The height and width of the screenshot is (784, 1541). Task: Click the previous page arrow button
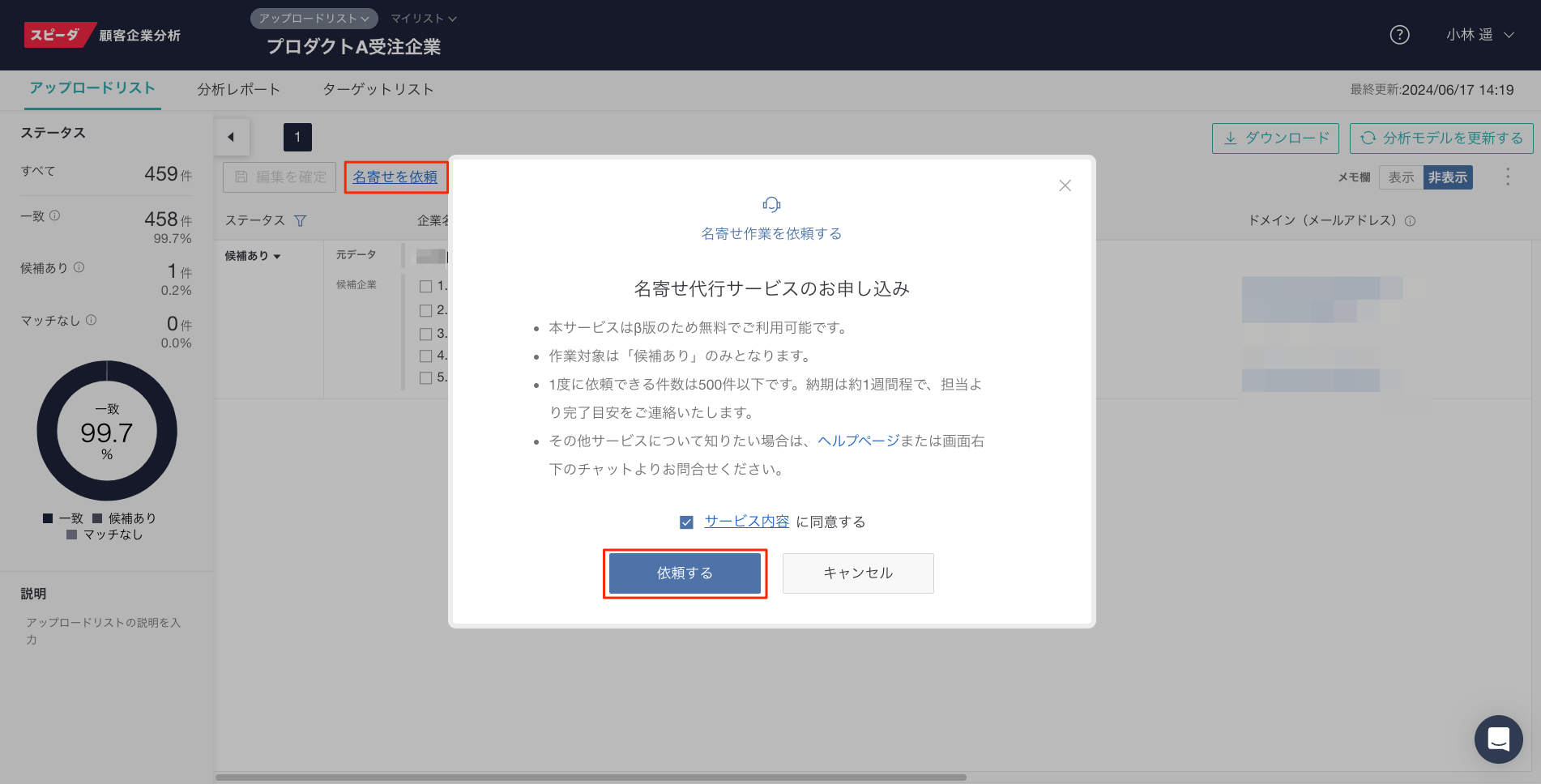point(232,137)
